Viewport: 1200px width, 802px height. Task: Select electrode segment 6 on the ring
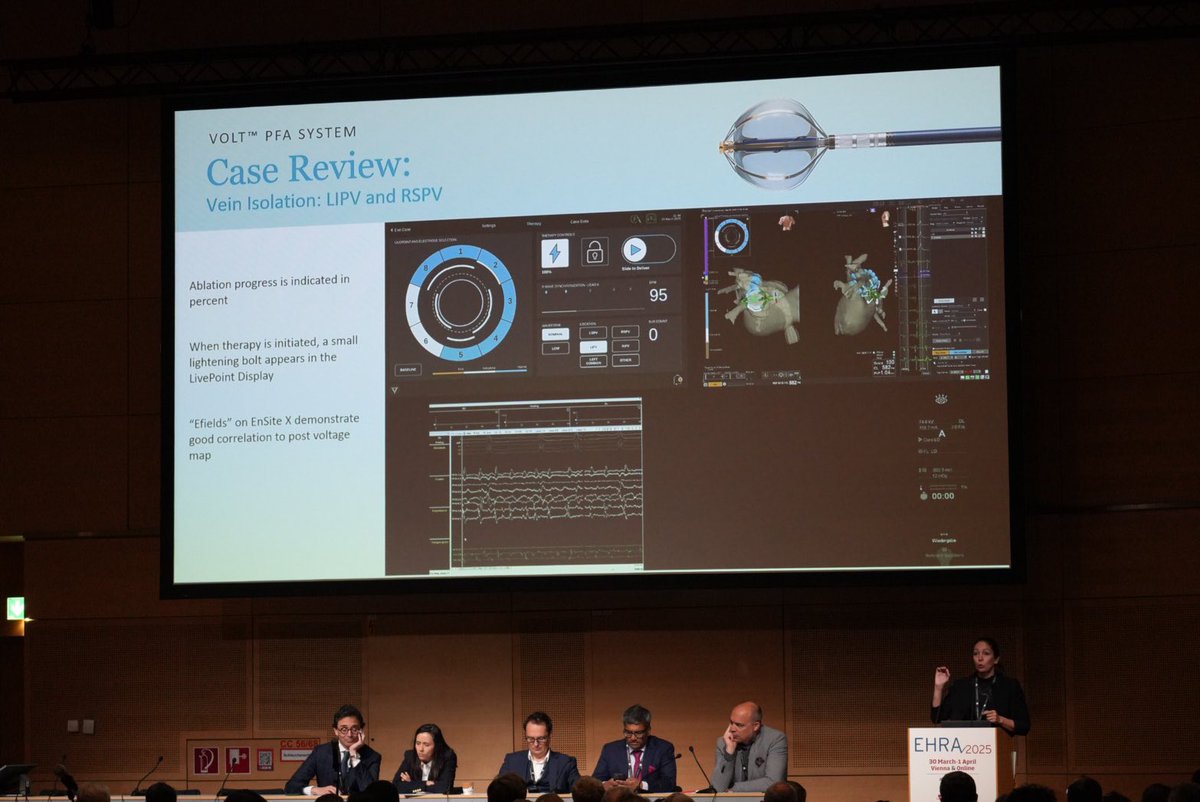coord(426,340)
